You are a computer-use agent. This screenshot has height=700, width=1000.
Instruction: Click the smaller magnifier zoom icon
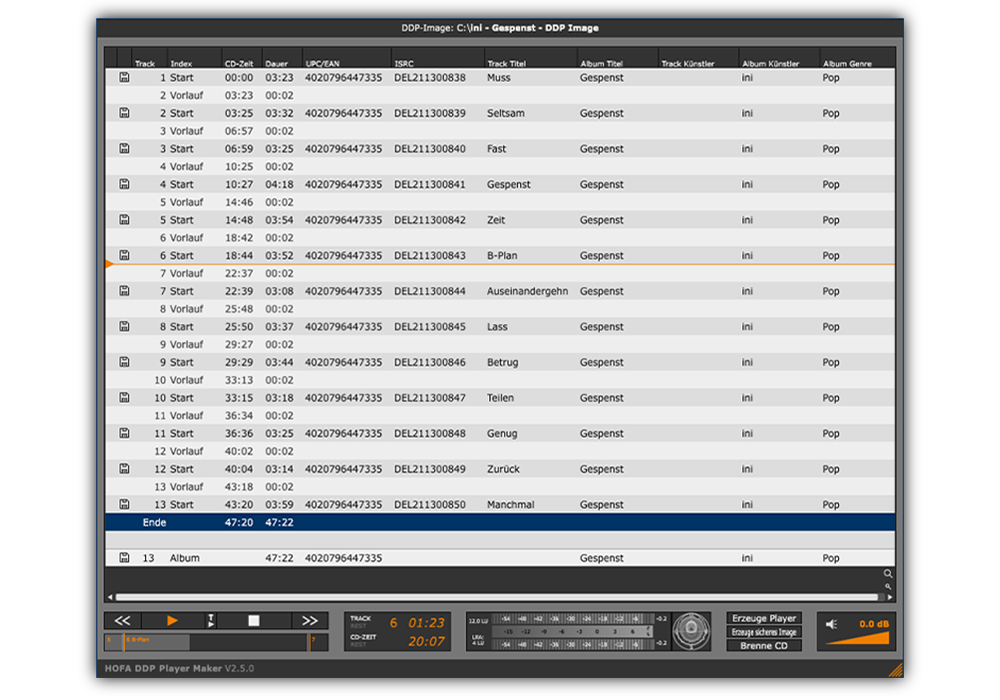pyautogui.click(x=888, y=587)
